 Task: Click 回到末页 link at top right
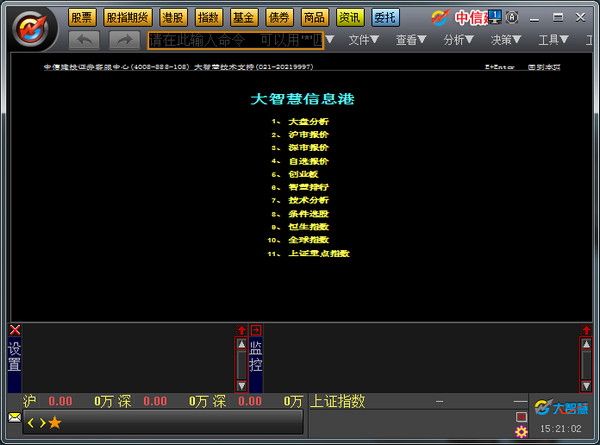click(x=544, y=67)
